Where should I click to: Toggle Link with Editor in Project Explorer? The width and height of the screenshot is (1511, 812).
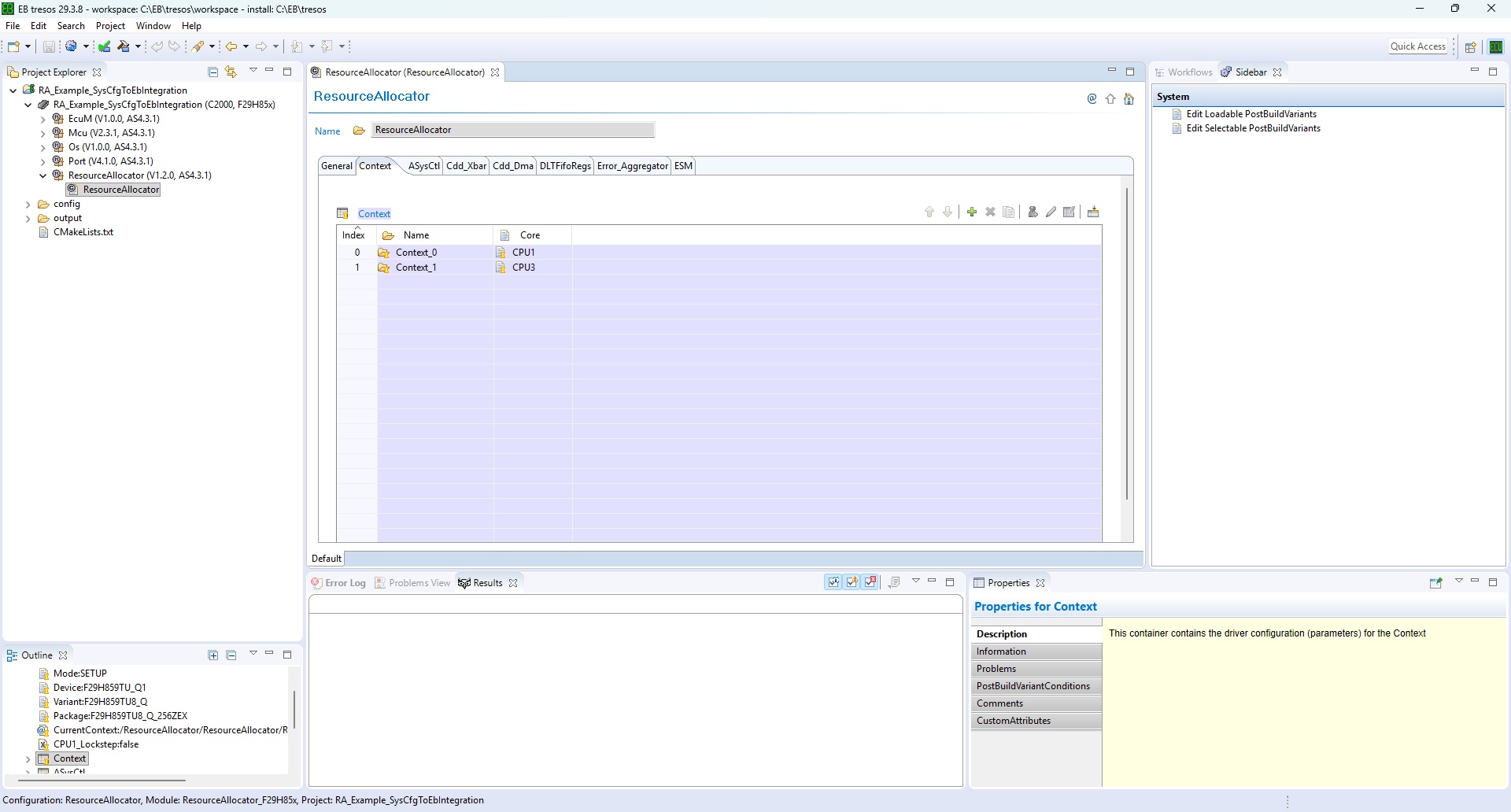pyautogui.click(x=231, y=72)
